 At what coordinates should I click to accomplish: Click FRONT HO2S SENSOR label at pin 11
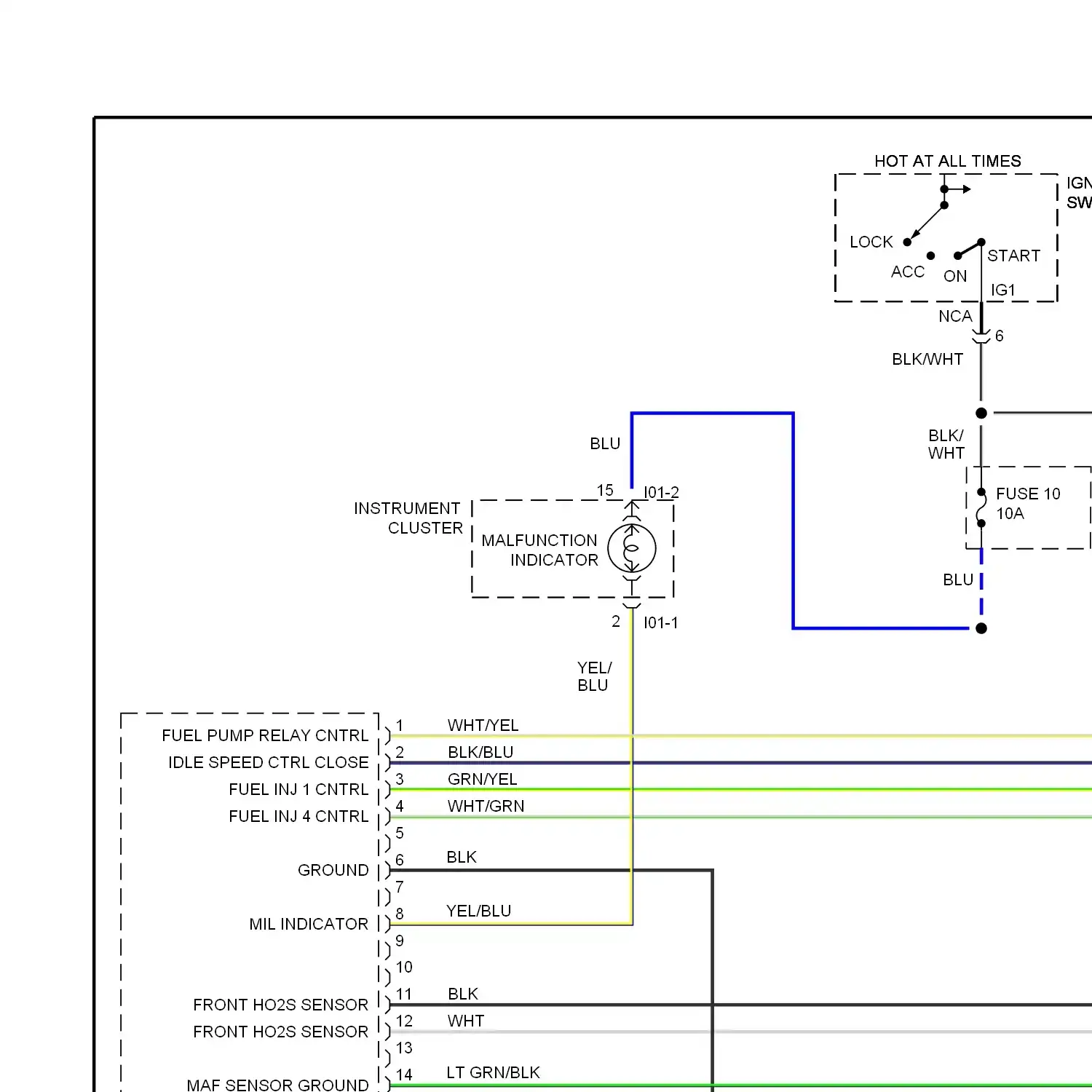coord(280,1005)
